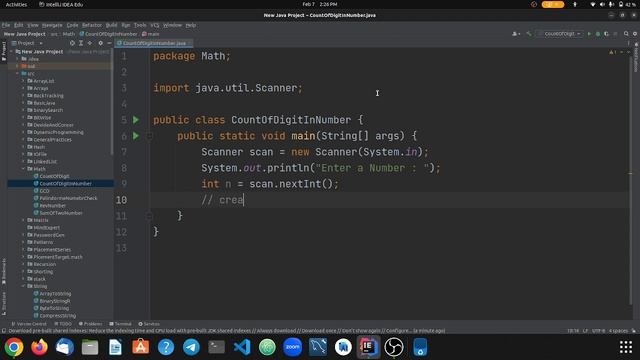Open MySQL Workbench from the dock
This screenshot has width=640, height=360.
[318, 347]
